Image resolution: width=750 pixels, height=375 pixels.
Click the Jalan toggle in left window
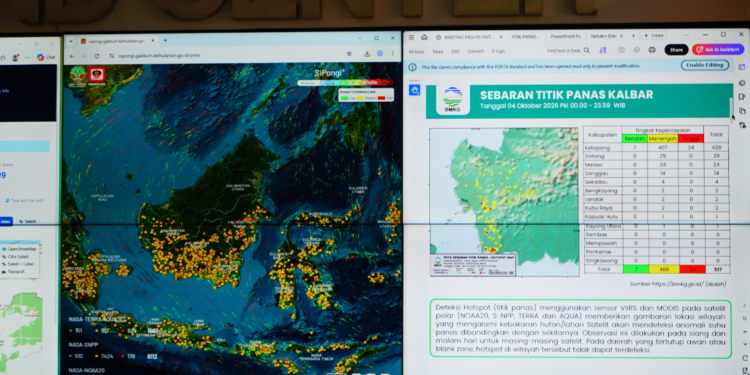(x=6, y=221)
